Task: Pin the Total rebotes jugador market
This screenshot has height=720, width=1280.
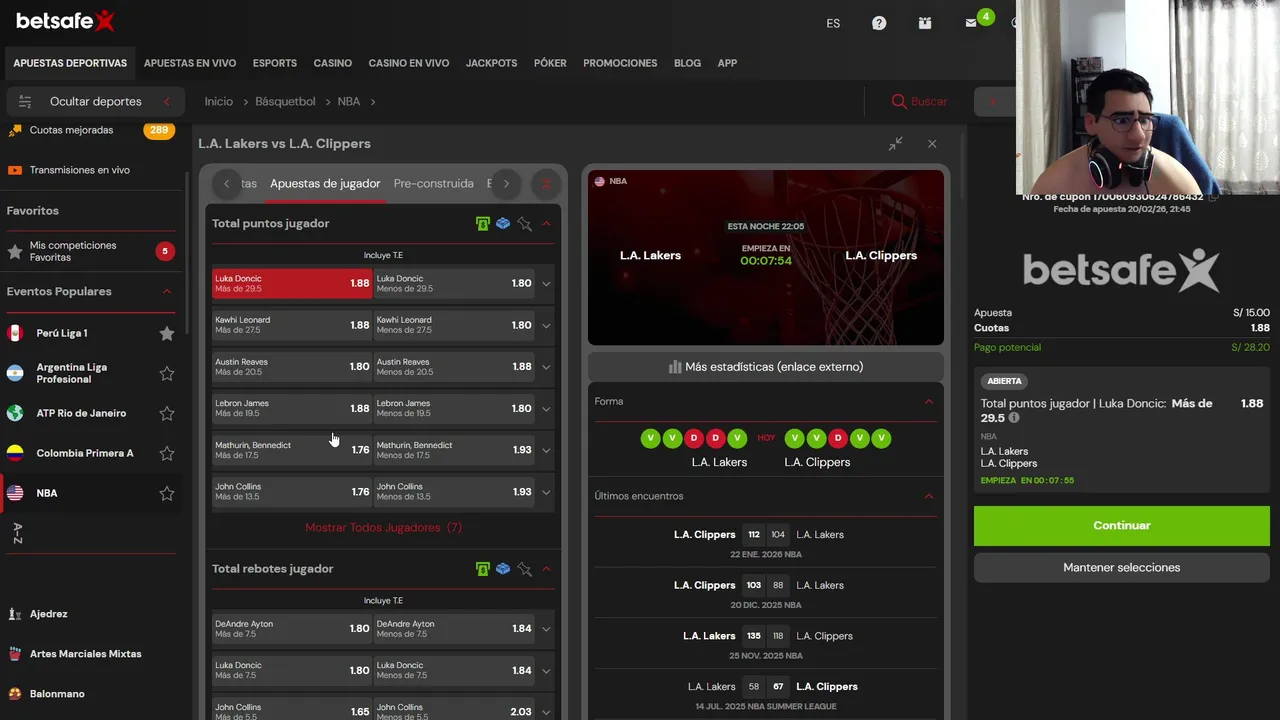Action: point(524,569)
